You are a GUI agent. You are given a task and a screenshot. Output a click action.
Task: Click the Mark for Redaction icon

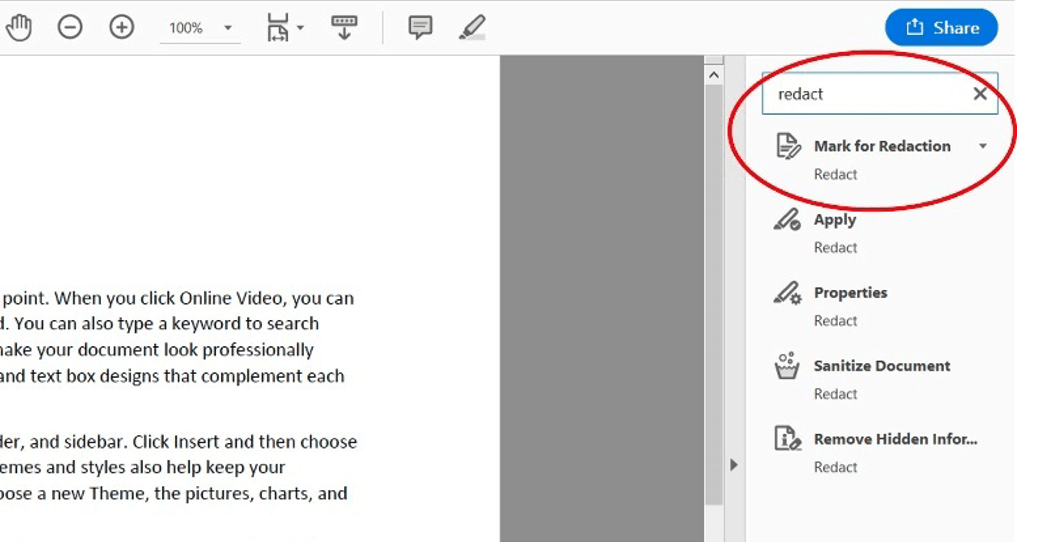pos(789,146)
